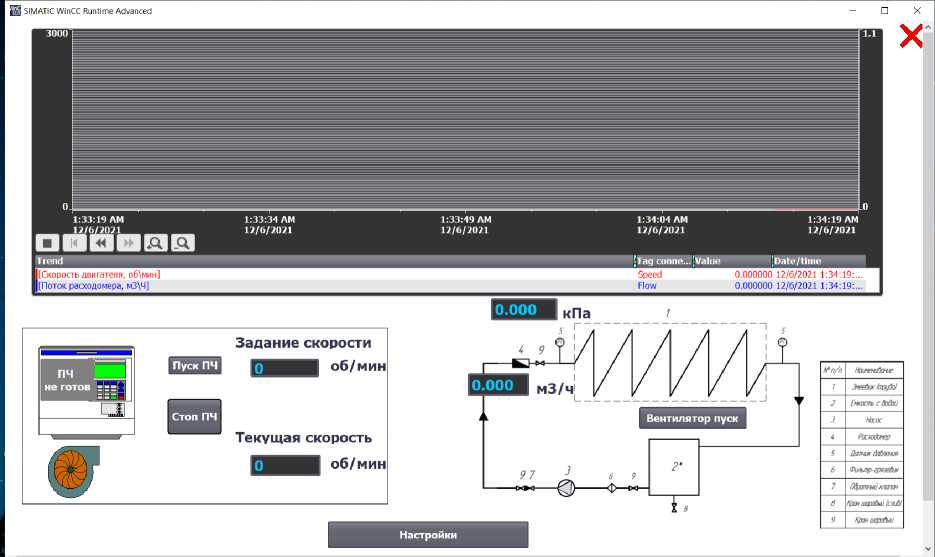Jump to the beginning of the trend

[74, 243]
